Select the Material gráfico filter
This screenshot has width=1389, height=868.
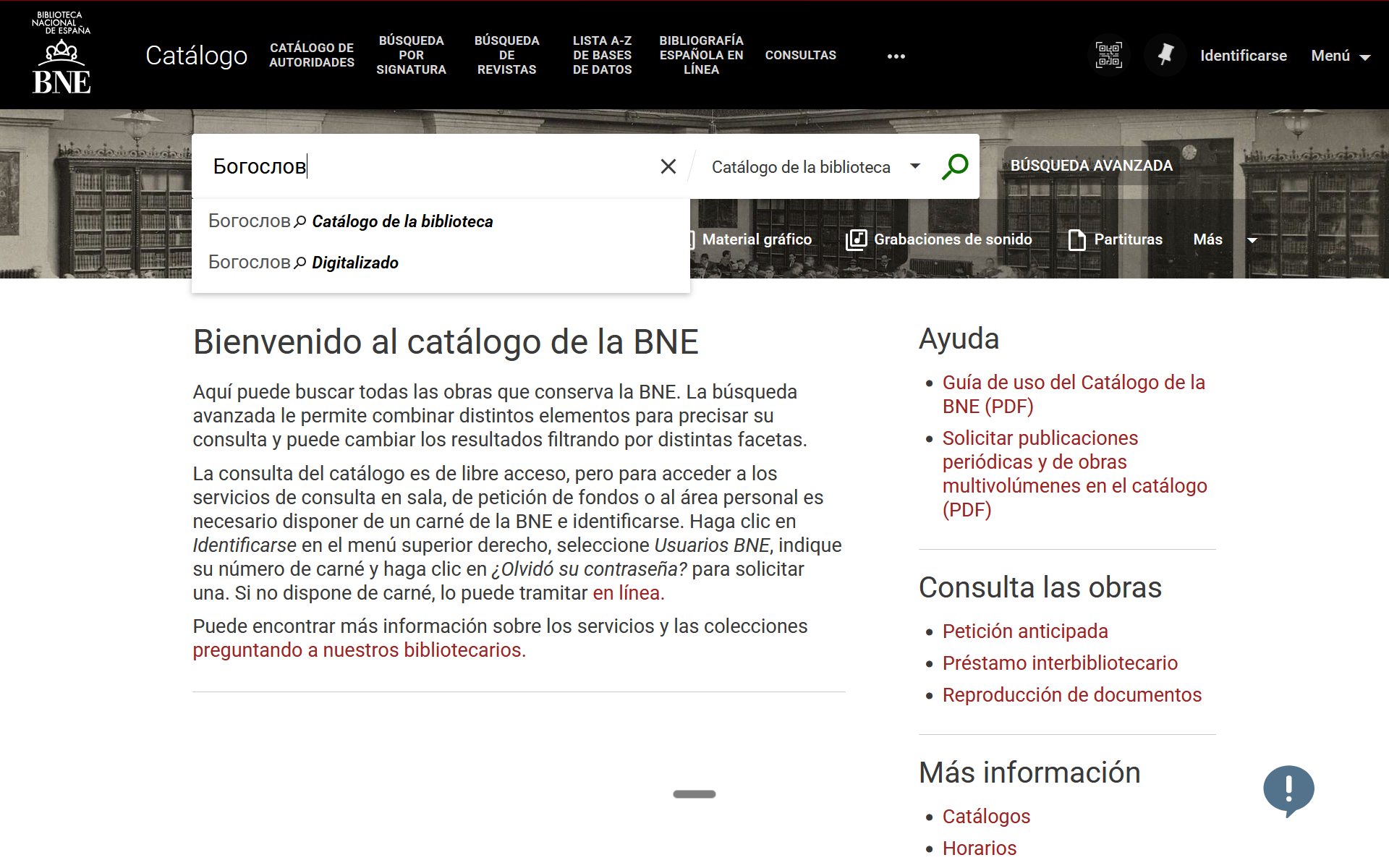point(756,239)
